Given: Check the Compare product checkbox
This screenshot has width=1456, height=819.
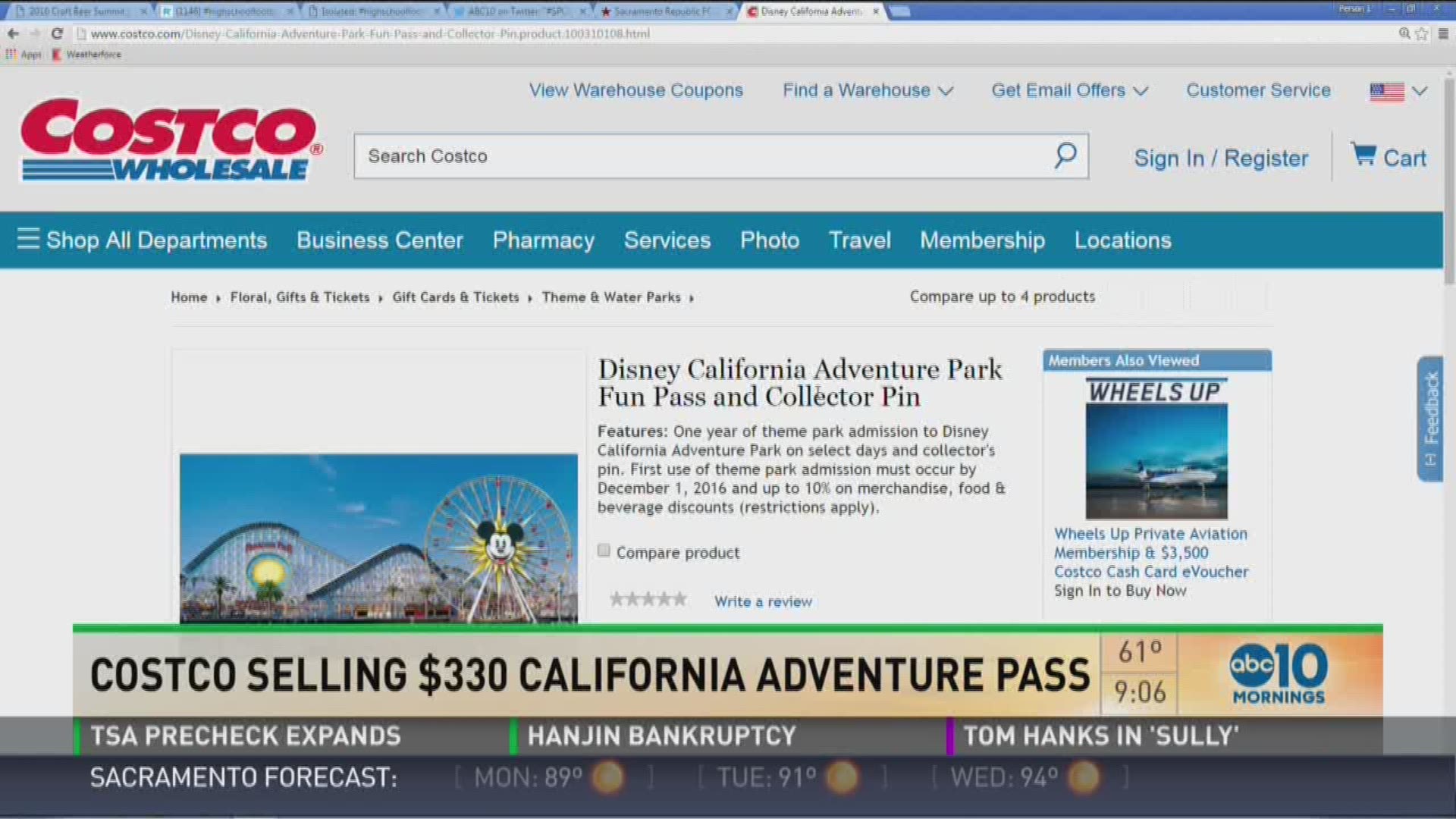Looking at the screenshot, I should (x=604, y=551).
